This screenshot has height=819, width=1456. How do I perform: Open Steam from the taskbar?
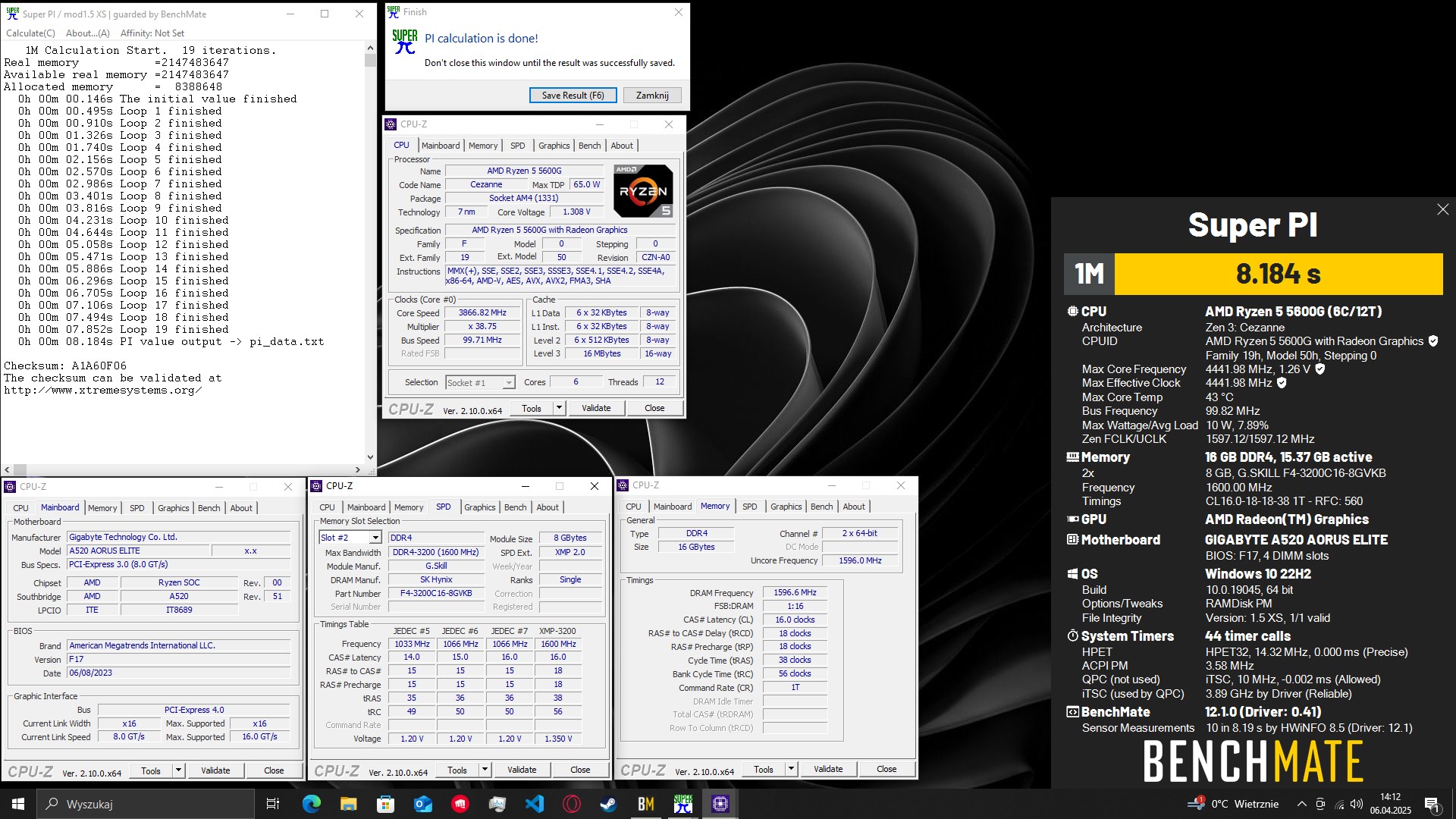(x=609, y=804)
